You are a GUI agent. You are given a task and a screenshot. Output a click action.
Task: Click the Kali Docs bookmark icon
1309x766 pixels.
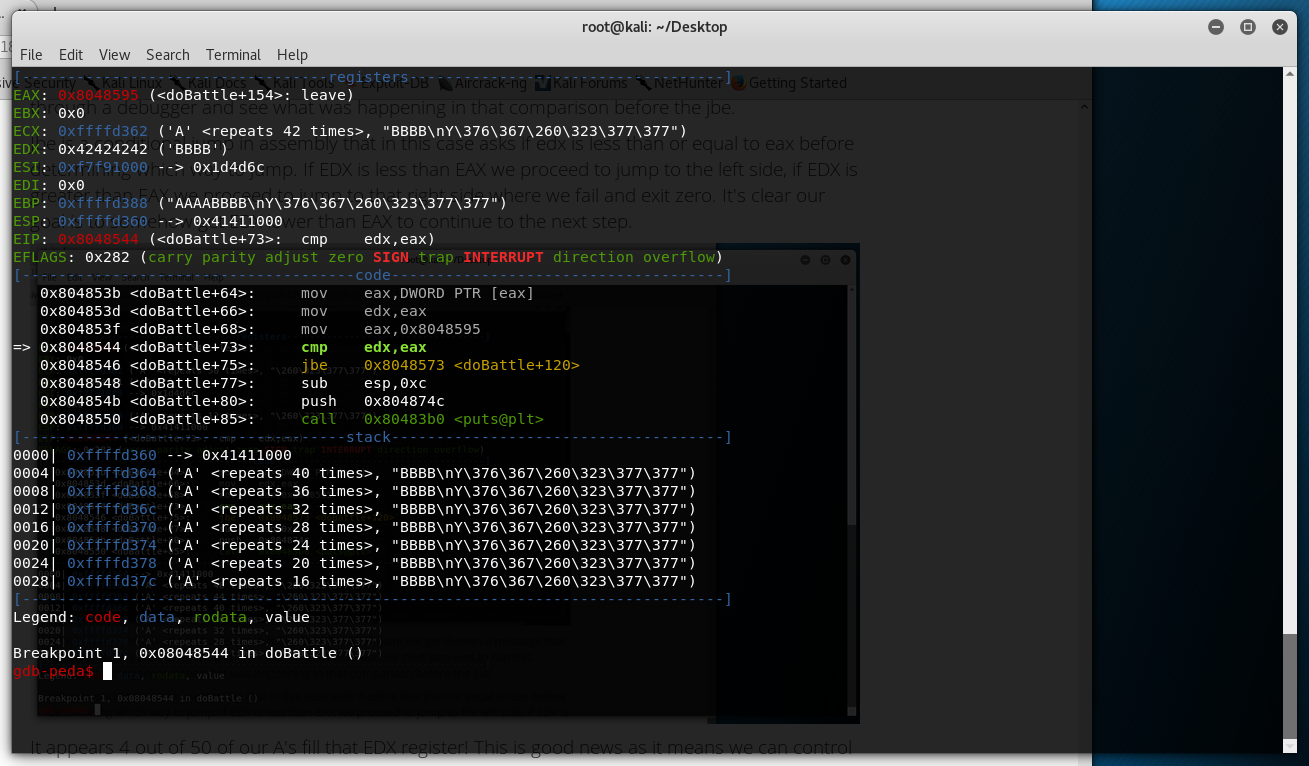click(176, 83)
